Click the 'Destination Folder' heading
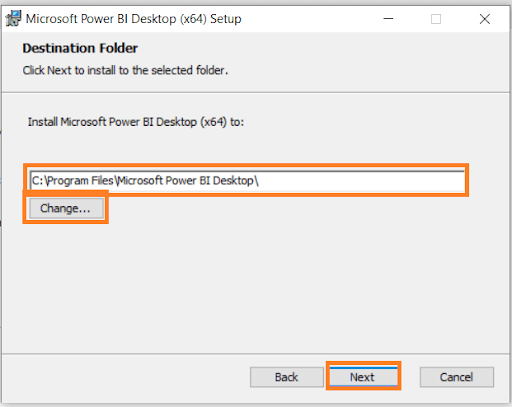This screenshot has width=512, height=407. coord(80,48)
